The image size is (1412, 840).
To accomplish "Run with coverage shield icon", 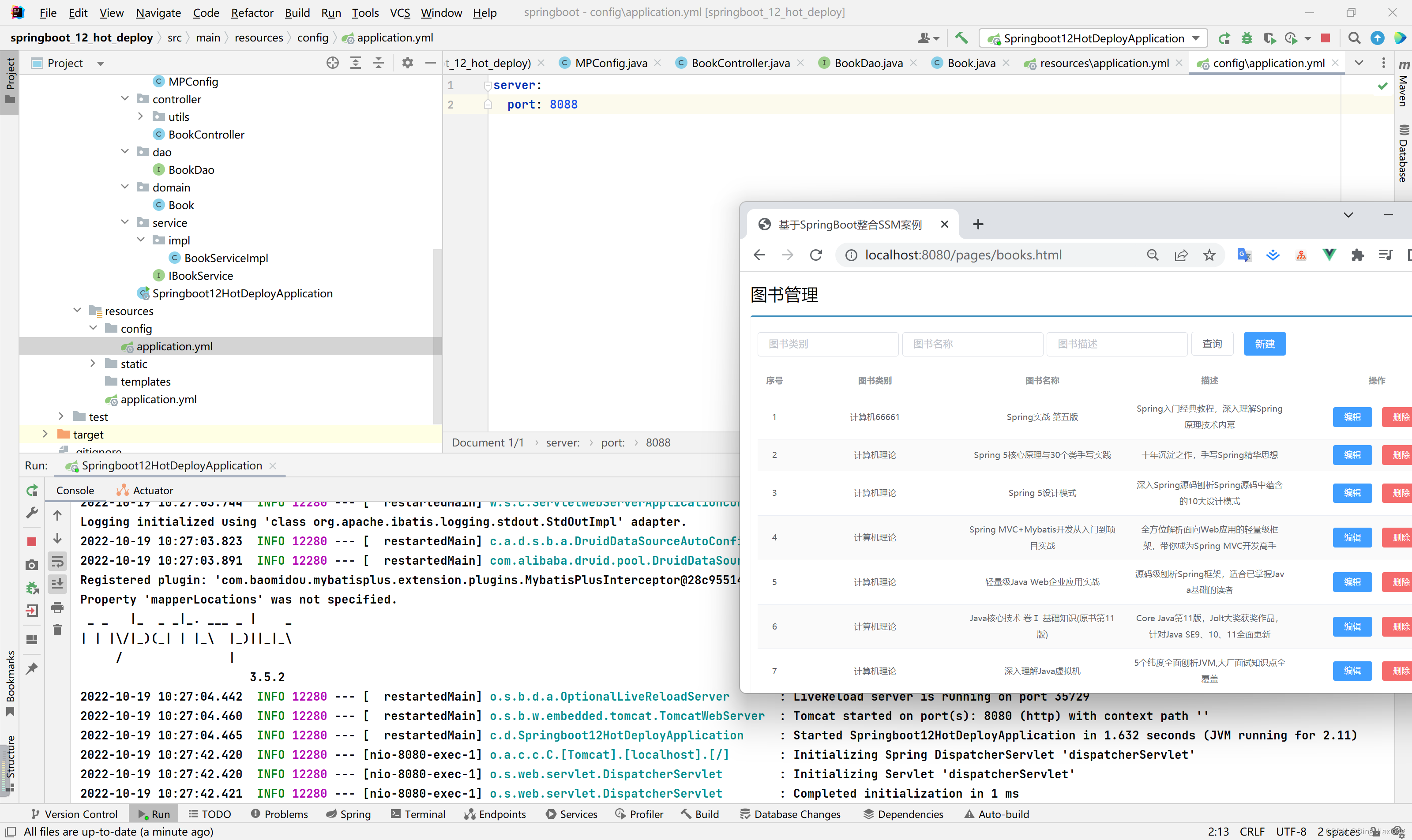I will pyautogui.click(x=1269, y=38).
